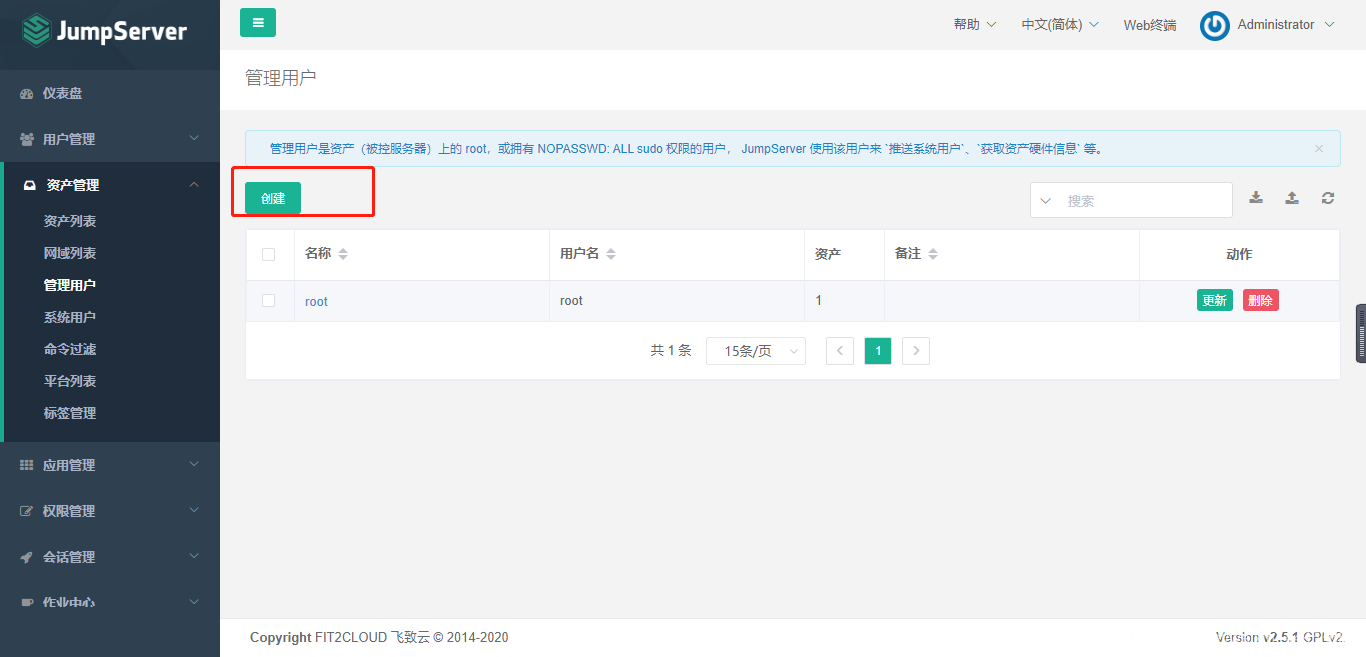The width and height of the screenshot is (1366, 657).
Task: Click the user management people icon
Action: (x=27, y=139)
